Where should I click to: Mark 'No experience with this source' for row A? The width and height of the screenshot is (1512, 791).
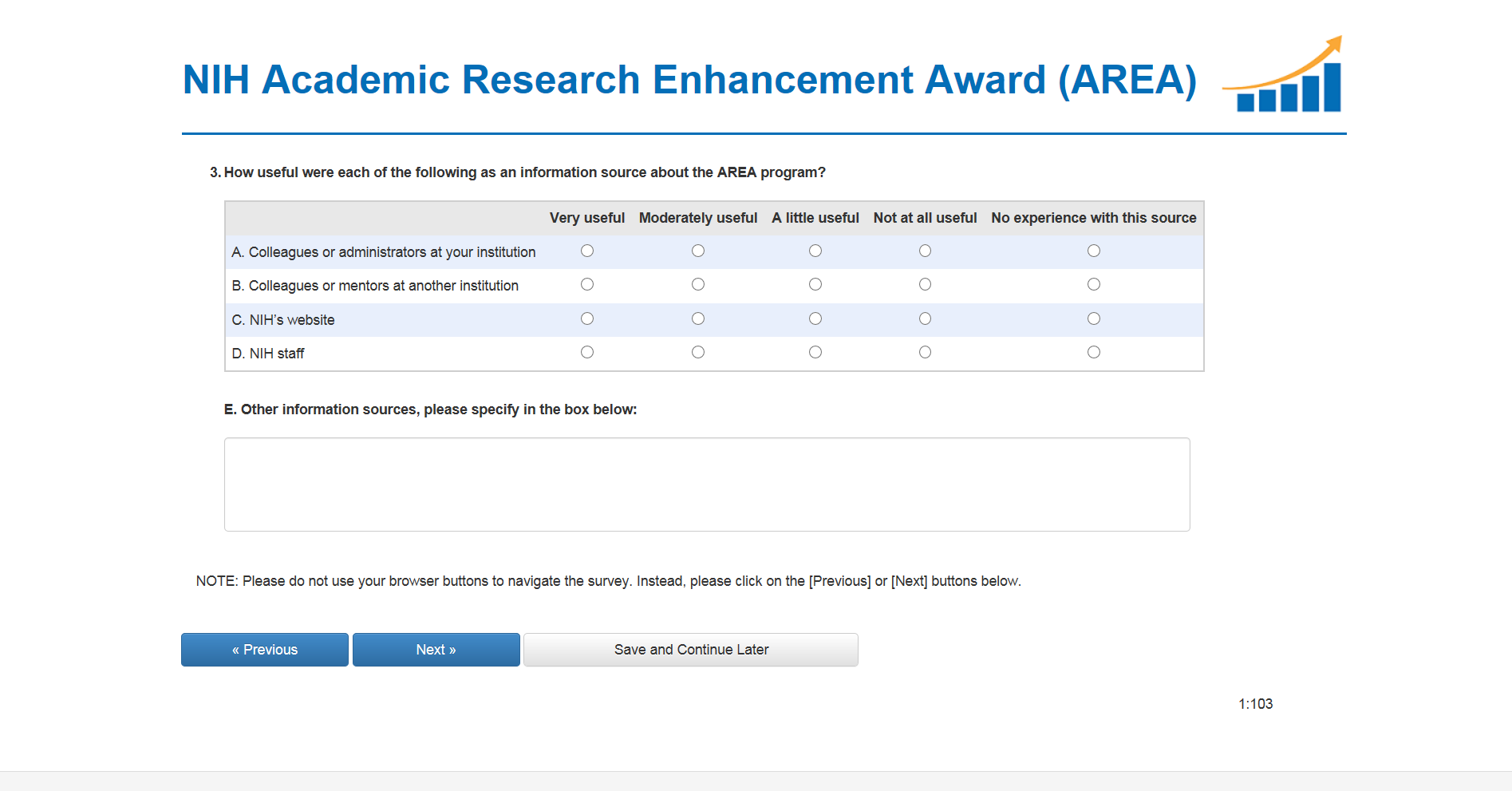click(x=1094, y=251)
